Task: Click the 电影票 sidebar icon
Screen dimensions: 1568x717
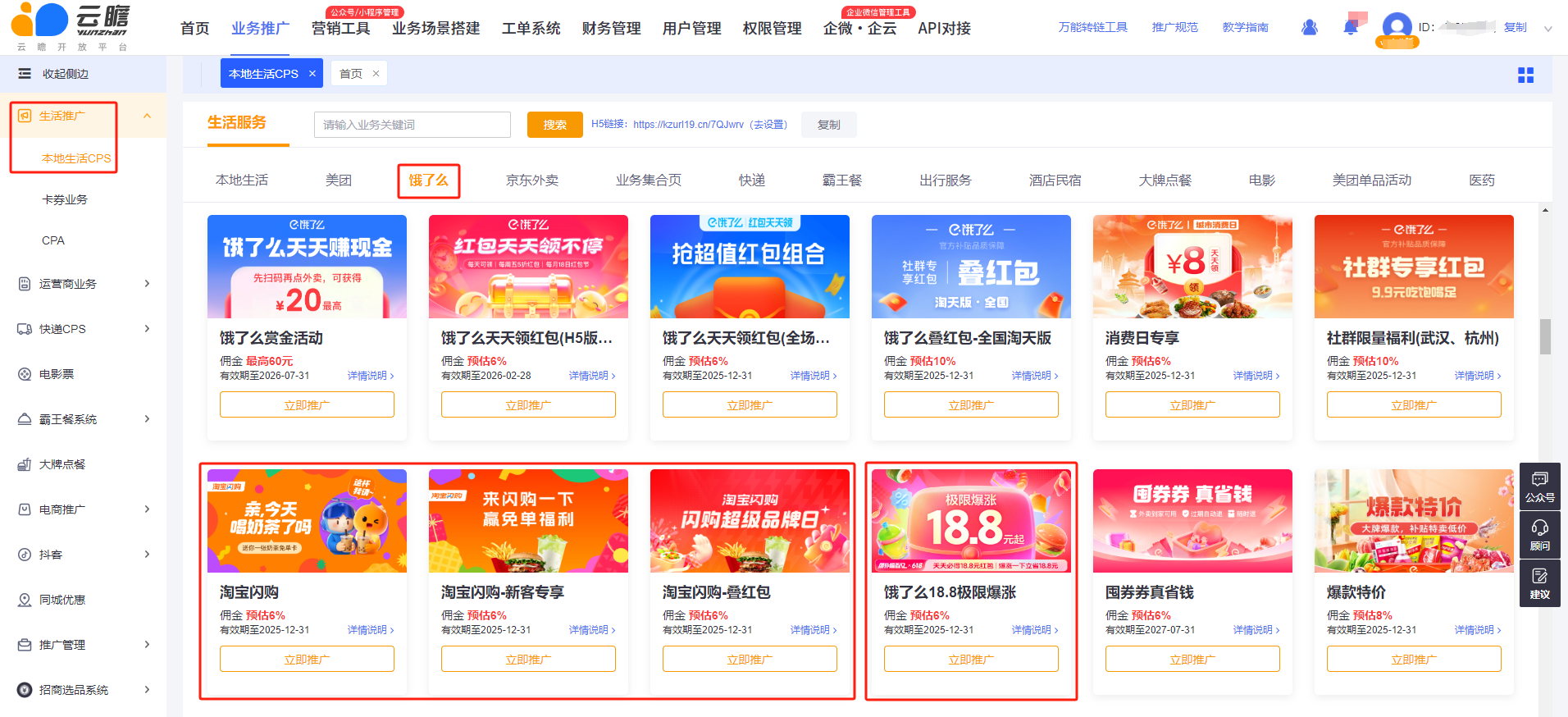Action: 25,374
